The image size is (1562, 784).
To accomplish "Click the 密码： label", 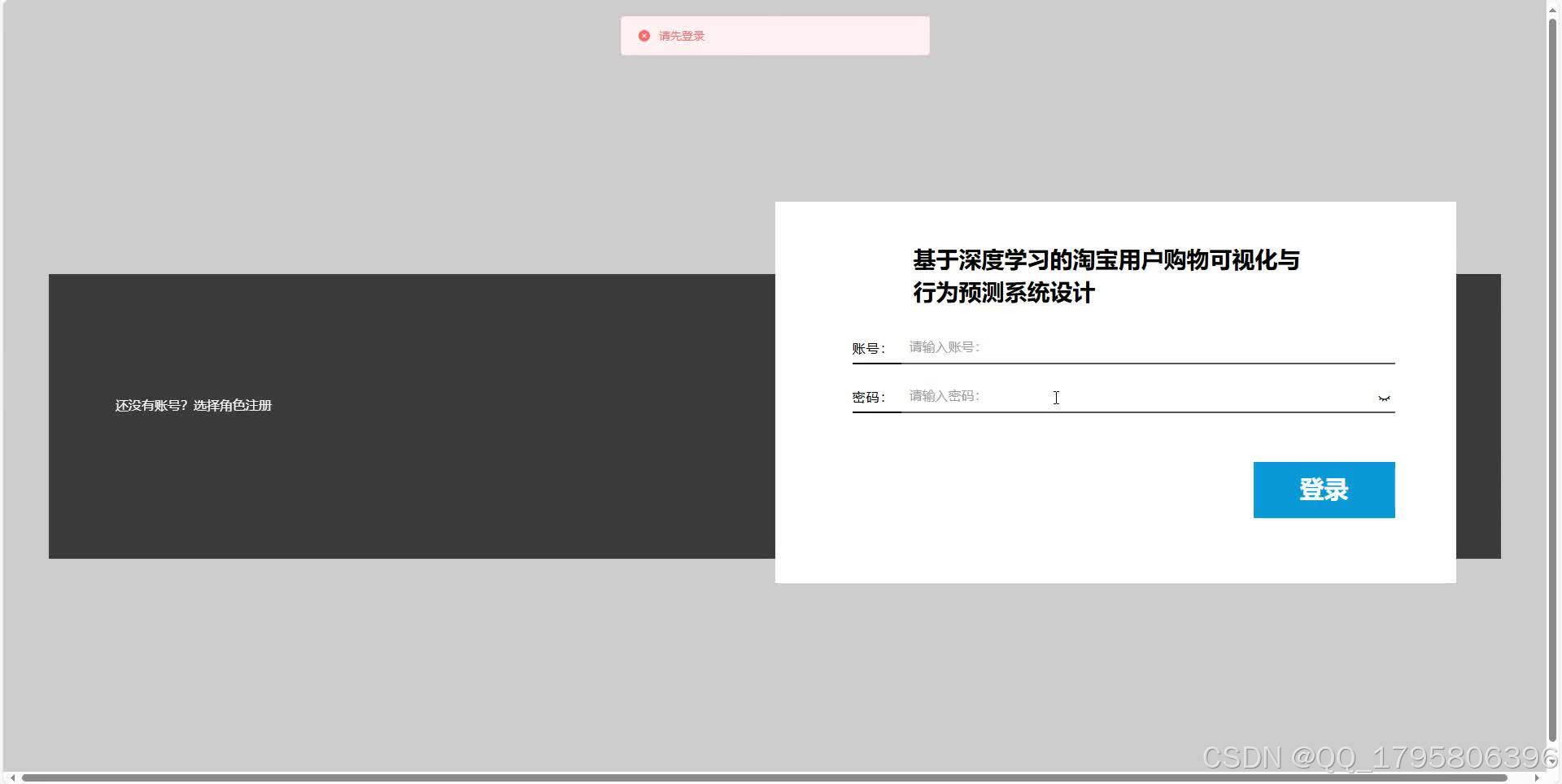I will [869, 397].
